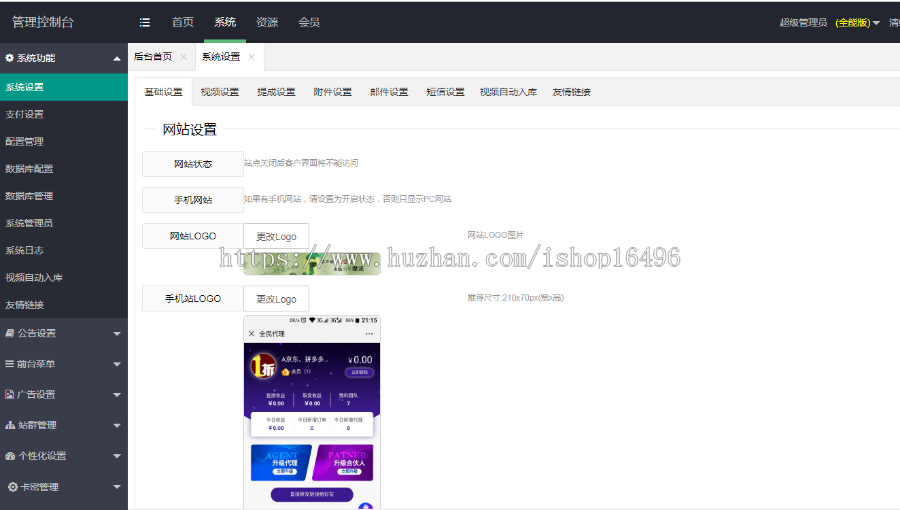The image size is (900, 510).
Task: Open 会员 in the top navigation
Action: coord(309,22)
